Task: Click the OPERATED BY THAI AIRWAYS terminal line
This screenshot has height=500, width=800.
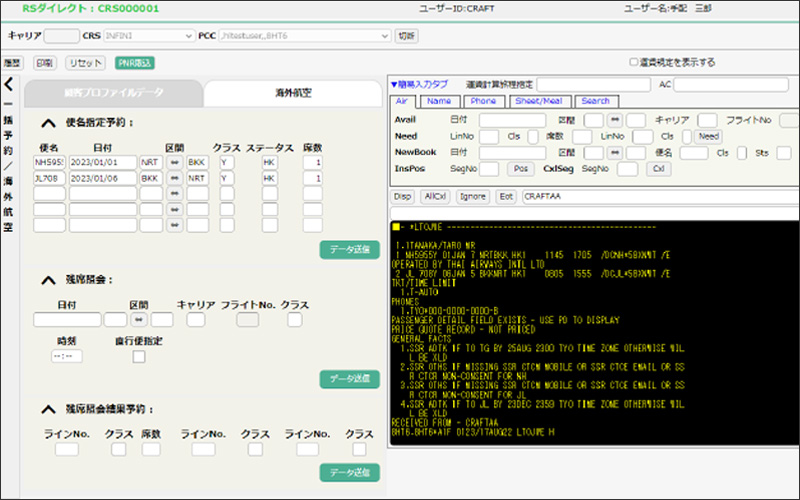Action: click(468, 264)
